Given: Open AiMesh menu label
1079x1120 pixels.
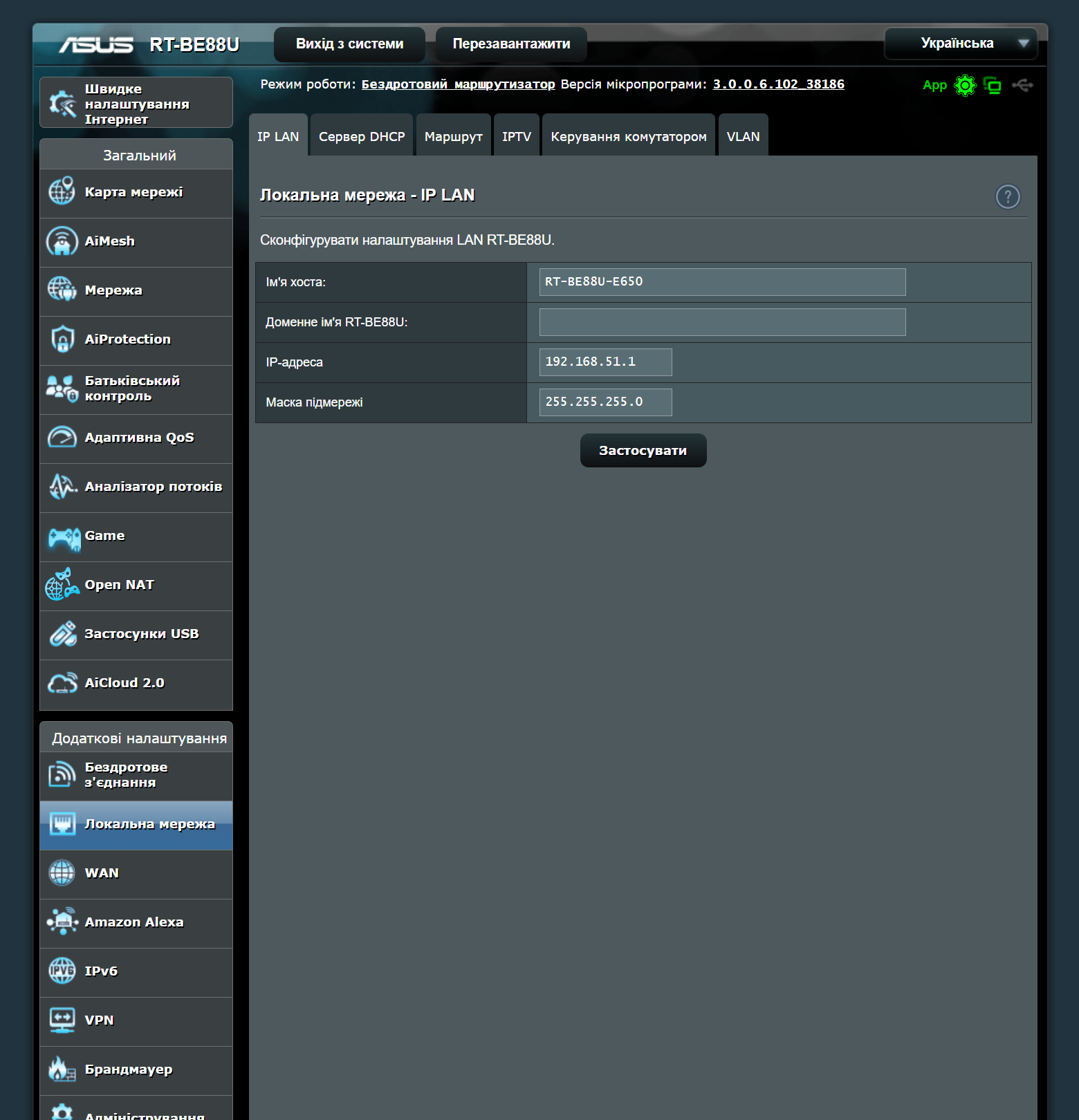Looking at the screenshot, I should [110, 241].
